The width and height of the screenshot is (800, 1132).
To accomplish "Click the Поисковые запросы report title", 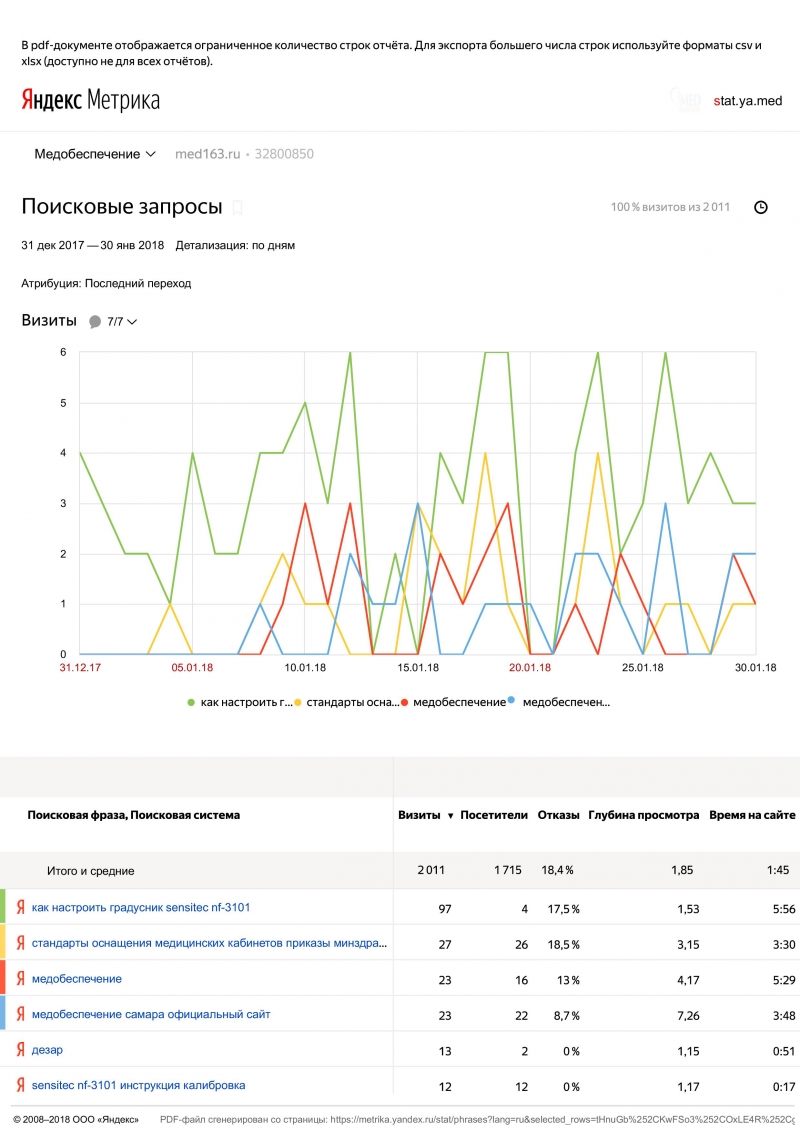I will pos(121,207).
